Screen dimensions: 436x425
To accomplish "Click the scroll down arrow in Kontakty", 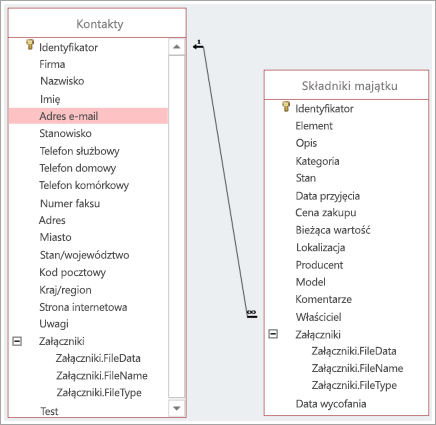I will [x=177, y=408].
